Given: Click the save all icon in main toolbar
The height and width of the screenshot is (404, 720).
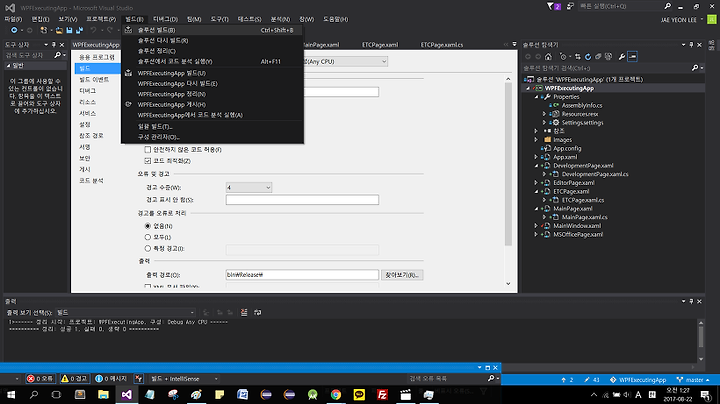Looking at the screenshot, I should point(79,30).
